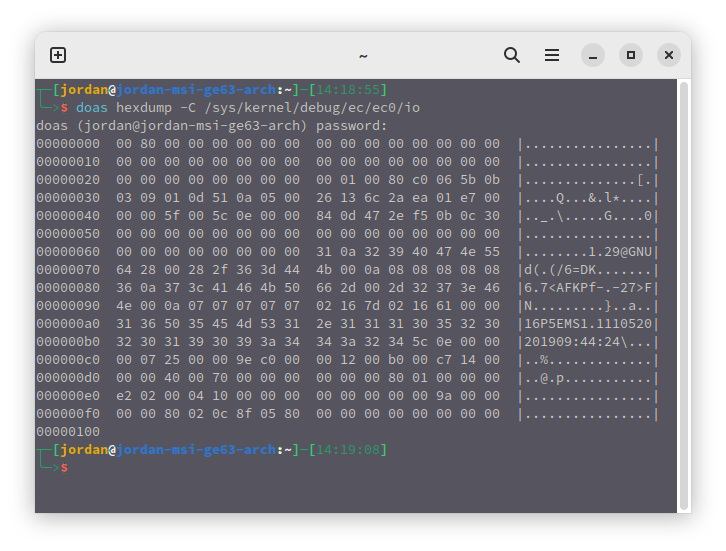
Task: Maximize the terminal window
Action: (x=631, y=55)
